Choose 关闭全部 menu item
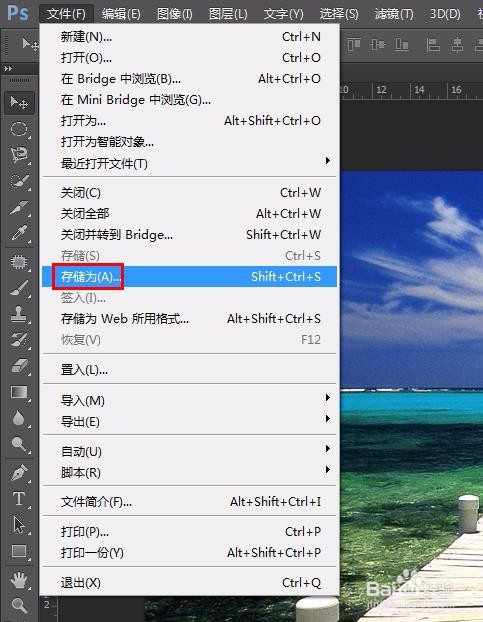Image resolution: width=483 pixels, height=622 pixels. click(x=190, y=214)
